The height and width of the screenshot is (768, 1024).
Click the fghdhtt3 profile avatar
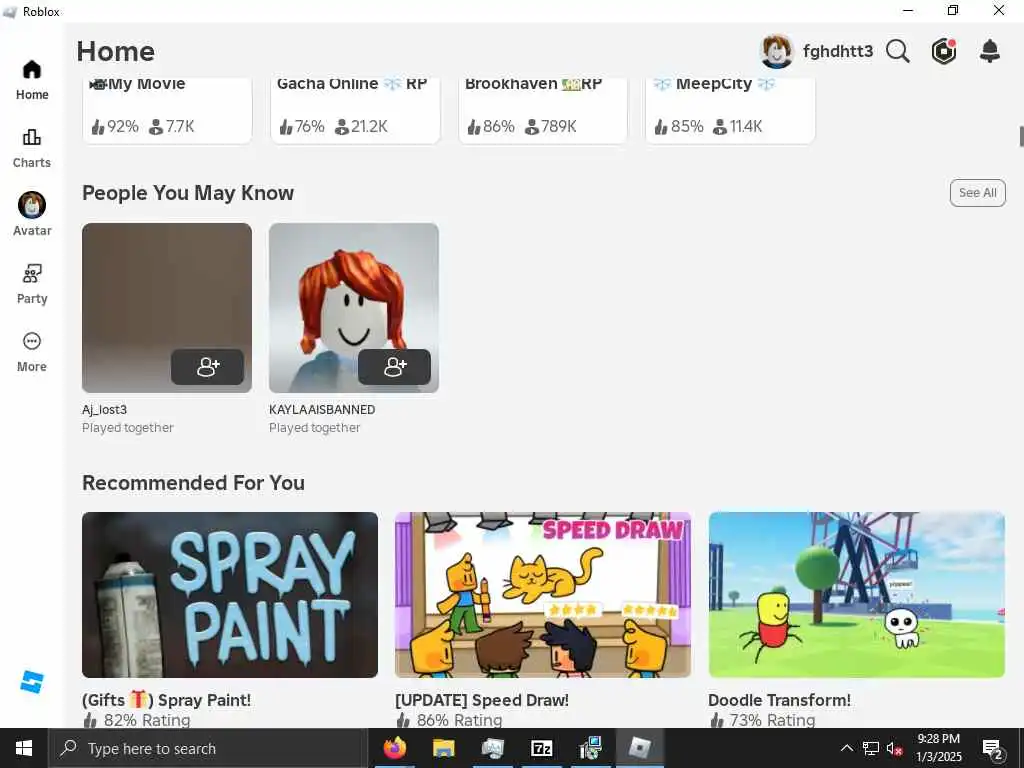click(777, 51)
